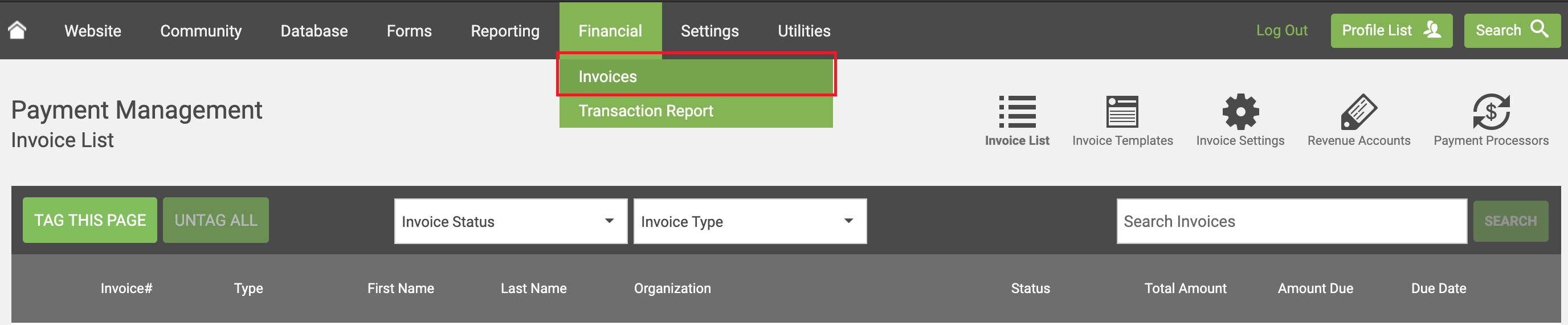Click the top-bar Search magnifier button
This screenshot has width=1568, height=325.
(1512, 30)
